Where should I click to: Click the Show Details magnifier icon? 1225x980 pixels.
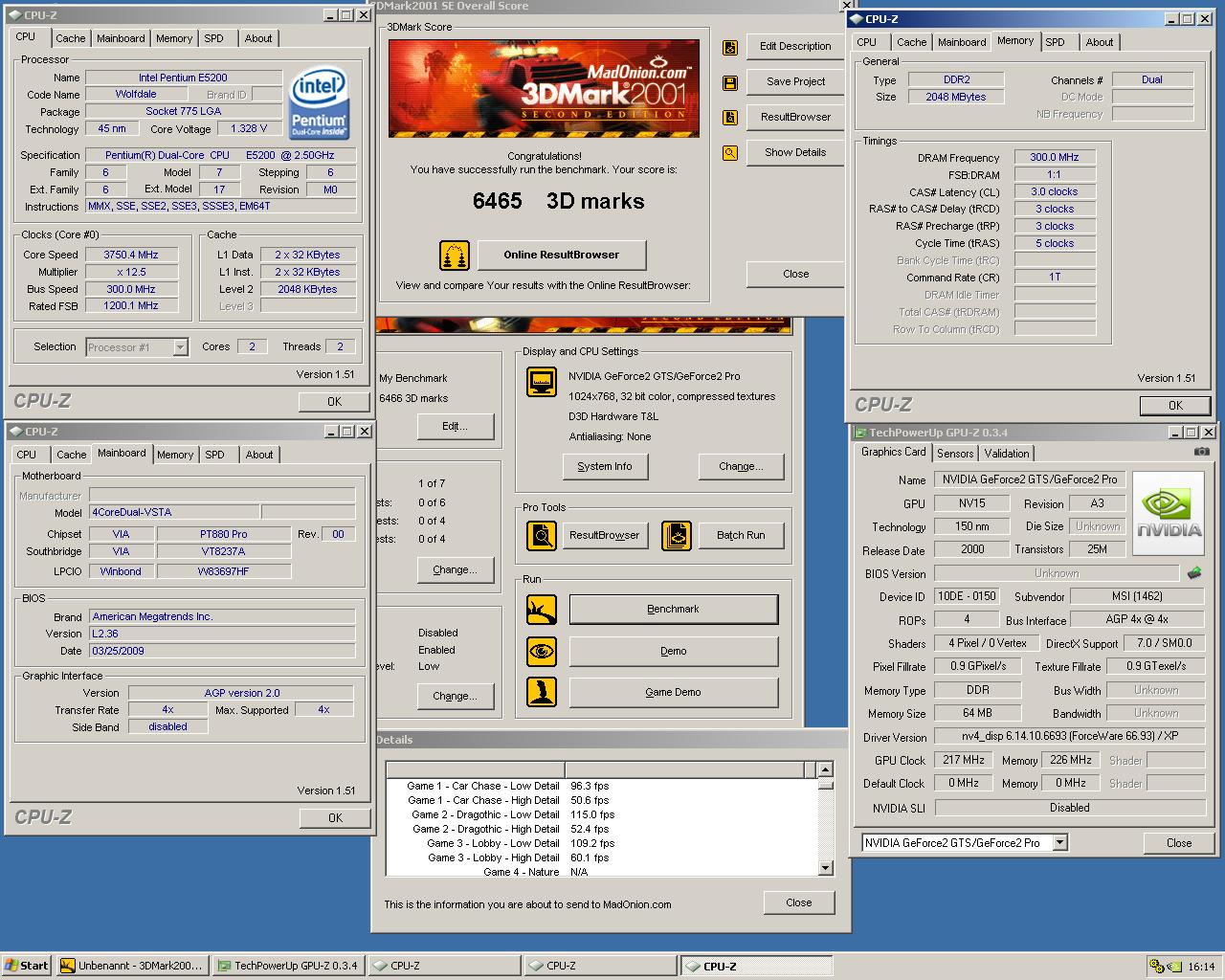pos(730,153)
